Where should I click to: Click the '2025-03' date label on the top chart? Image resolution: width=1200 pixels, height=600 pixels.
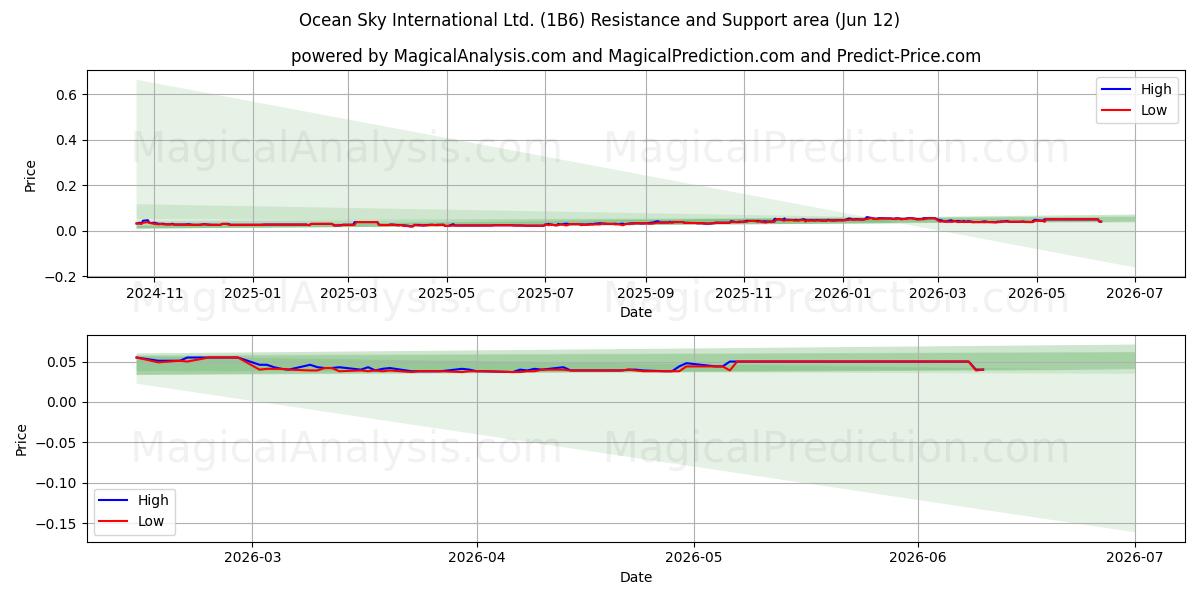pos(348,295)
